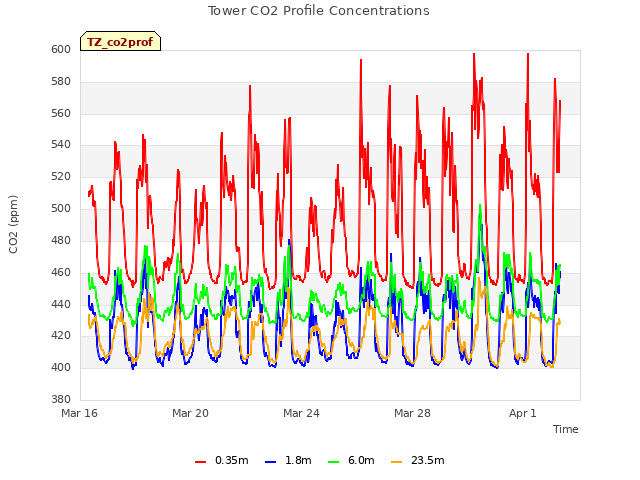Image resolution: width=640 pixels, height=480 pixels.
Task: Click the TZ_co2prof label tag
Action: tap(120, 42)
